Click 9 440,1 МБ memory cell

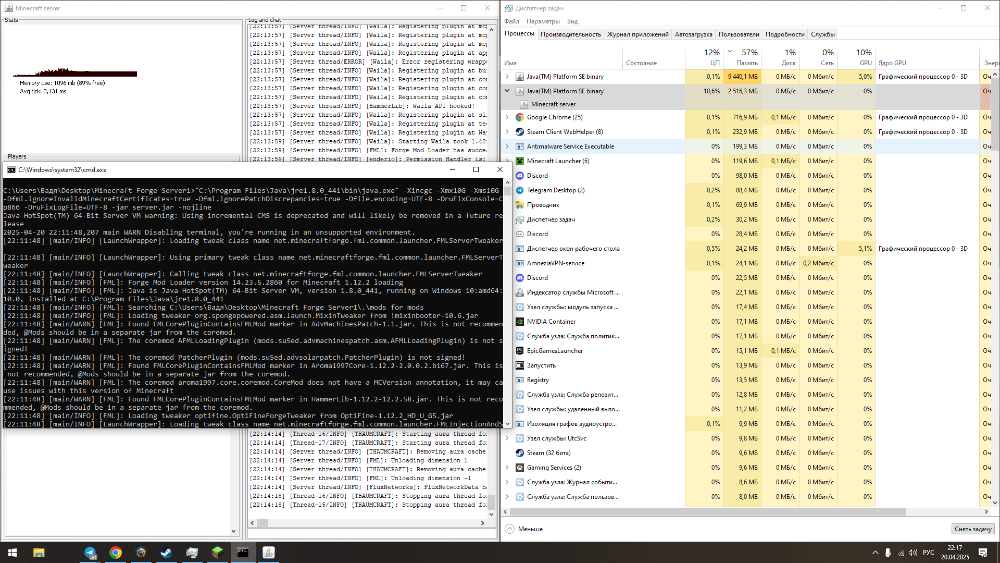point(742,77)
